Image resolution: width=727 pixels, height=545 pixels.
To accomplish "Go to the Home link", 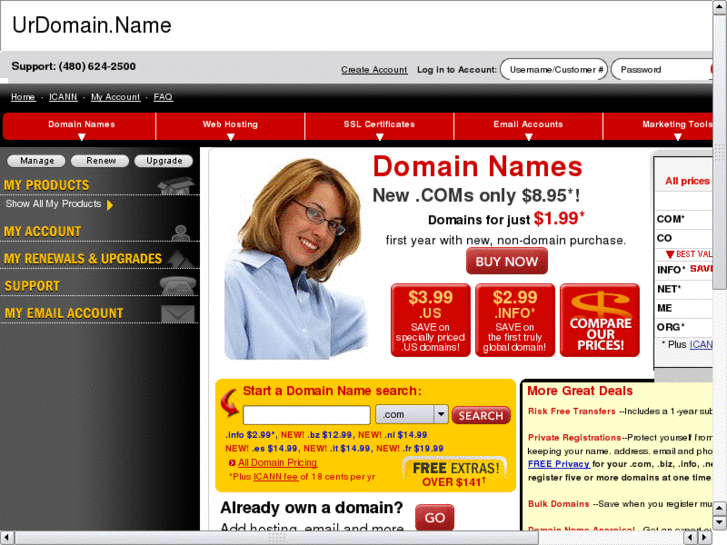I will pyautogui.click(x=23, y=97).
